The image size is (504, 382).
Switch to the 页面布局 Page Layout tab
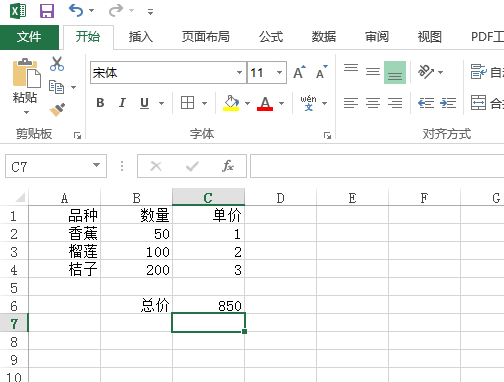(206, 37)
